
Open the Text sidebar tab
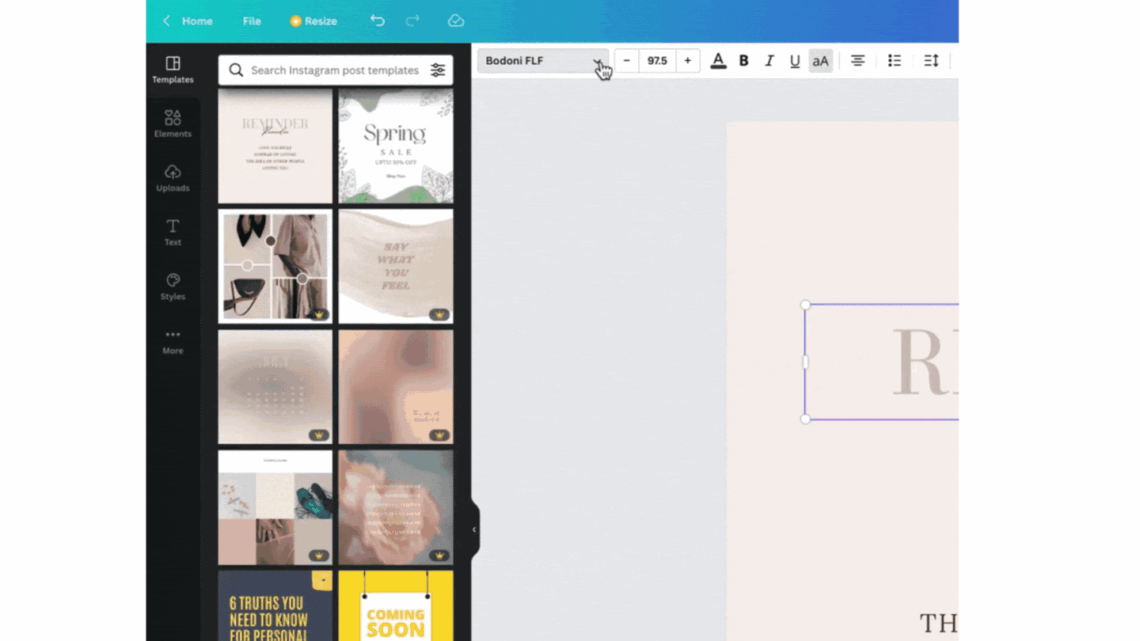(x=172, y=233)
